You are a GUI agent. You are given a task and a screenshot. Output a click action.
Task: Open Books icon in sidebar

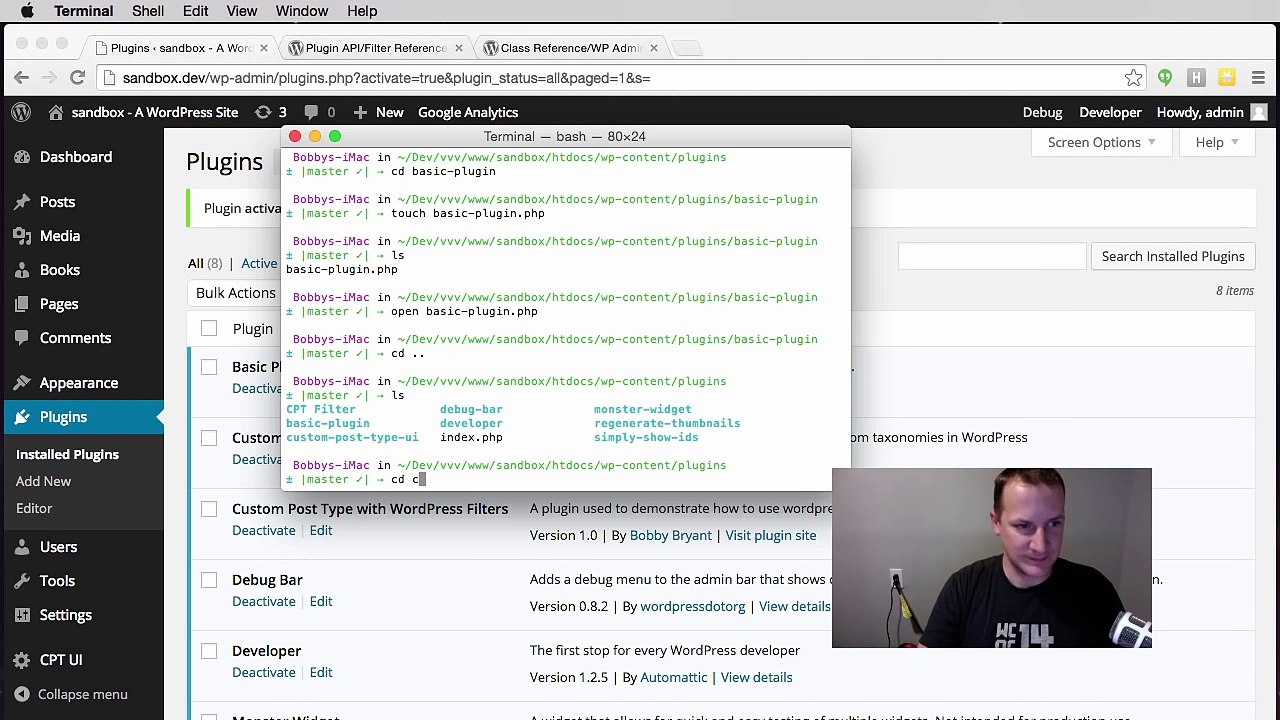click(21, 270)
